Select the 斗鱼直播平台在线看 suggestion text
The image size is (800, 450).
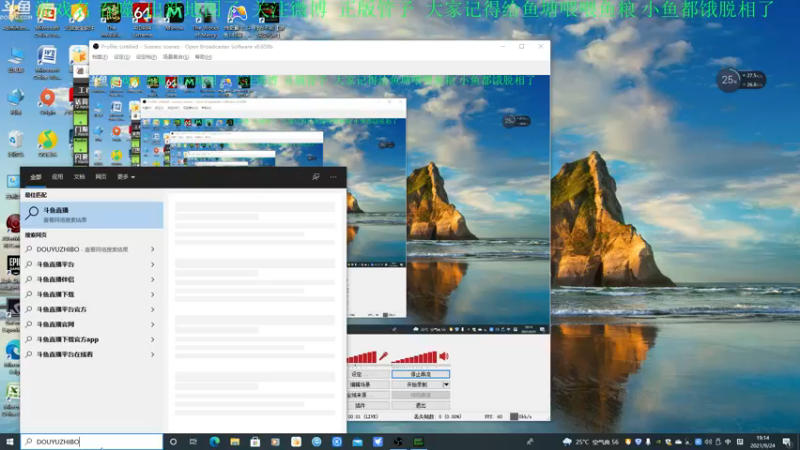[64, 355]
